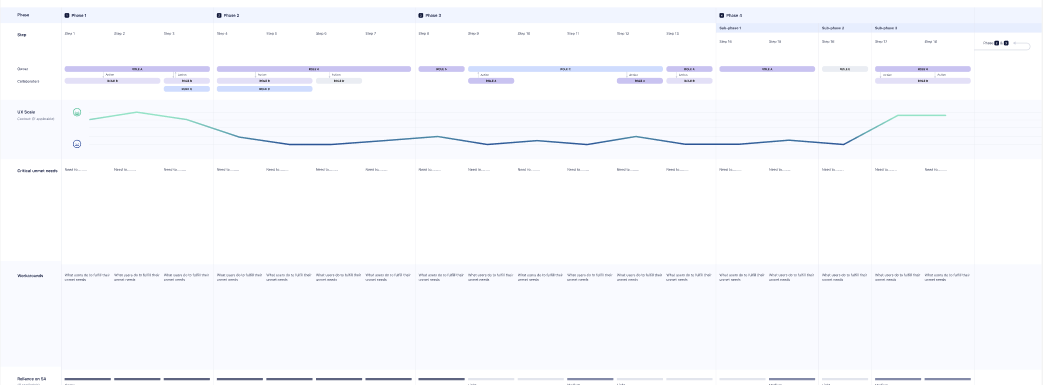Click the 'Need to...' text under Step 1
Screen dimensions: 1043x385
pos(76,170)
